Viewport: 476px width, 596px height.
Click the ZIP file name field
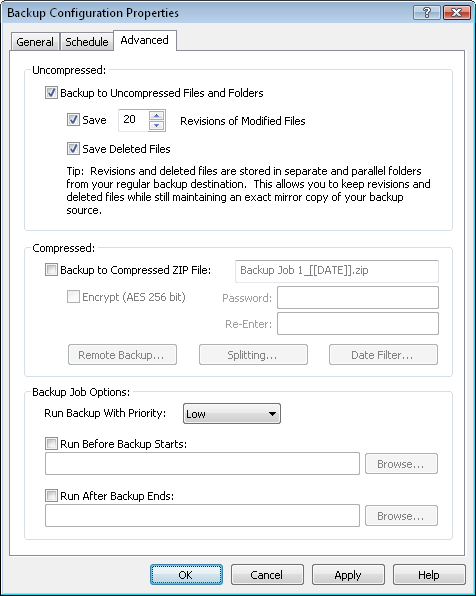pyautogui.click(x=337, y=271)
